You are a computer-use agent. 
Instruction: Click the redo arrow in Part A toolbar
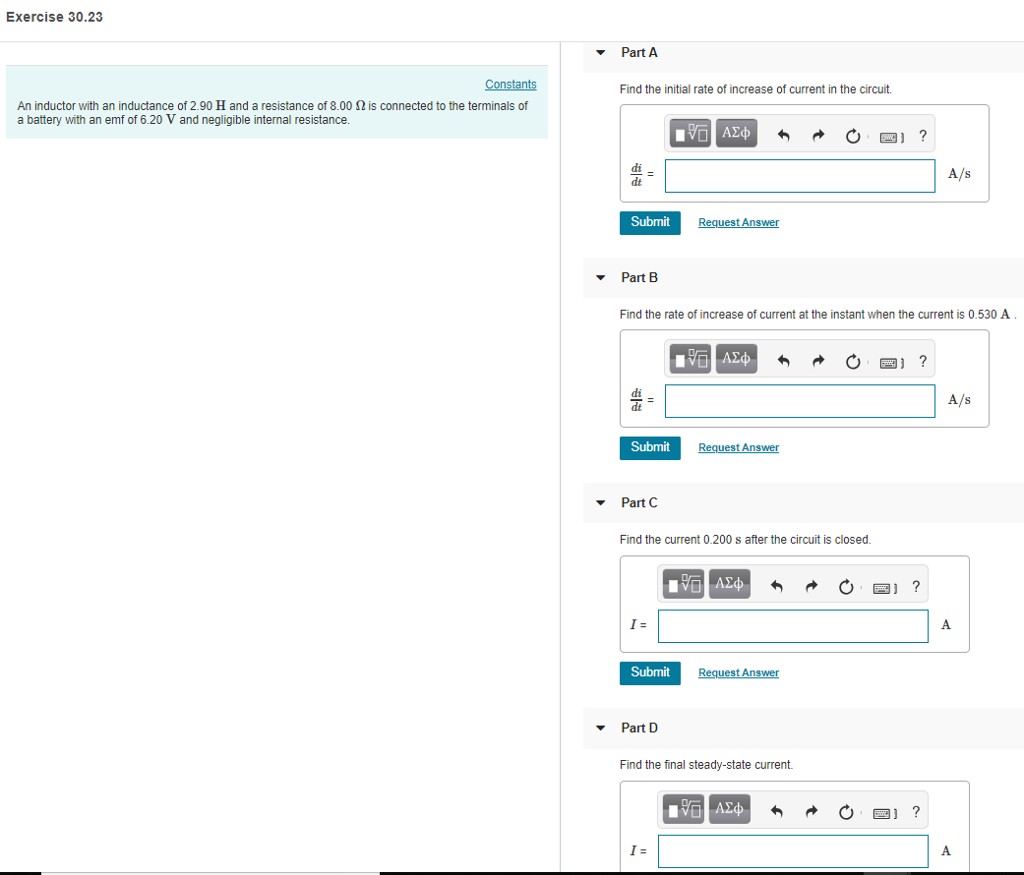tap(818, 136)
